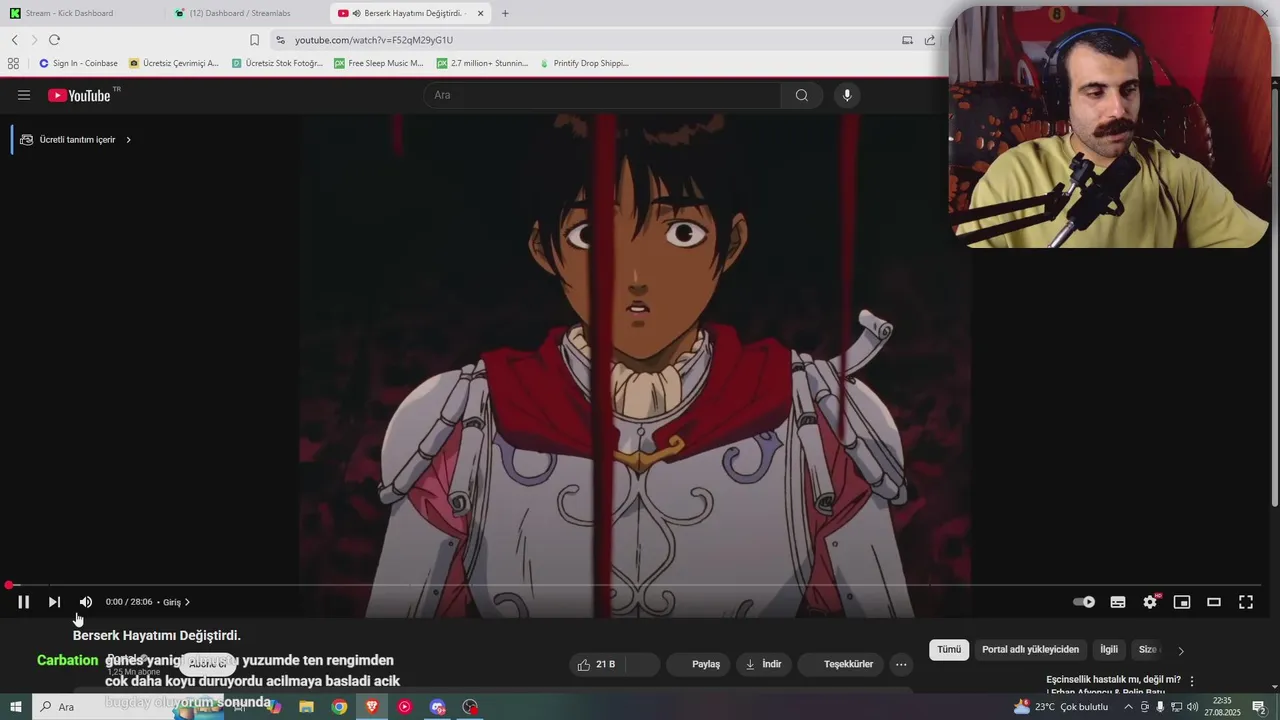Toggle theater mode in the player

1214,602
